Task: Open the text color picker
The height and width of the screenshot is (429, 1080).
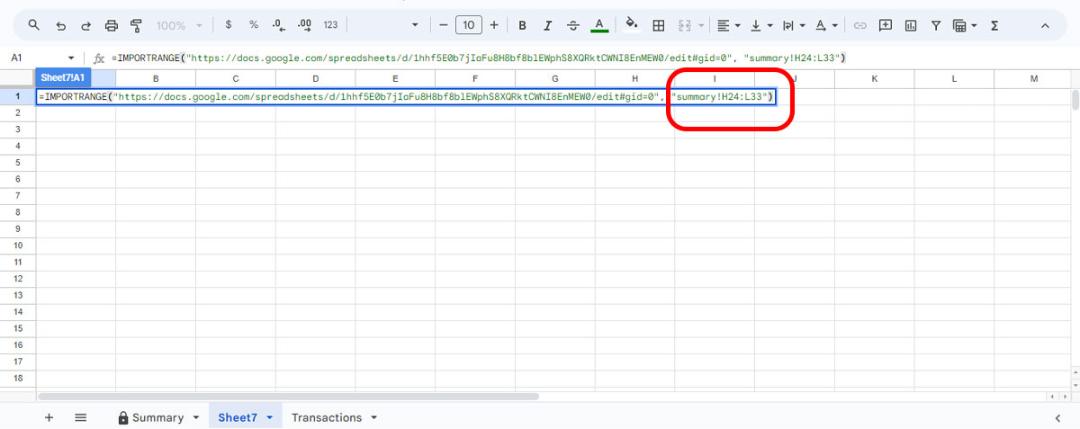Action: (x=599, y=25)
